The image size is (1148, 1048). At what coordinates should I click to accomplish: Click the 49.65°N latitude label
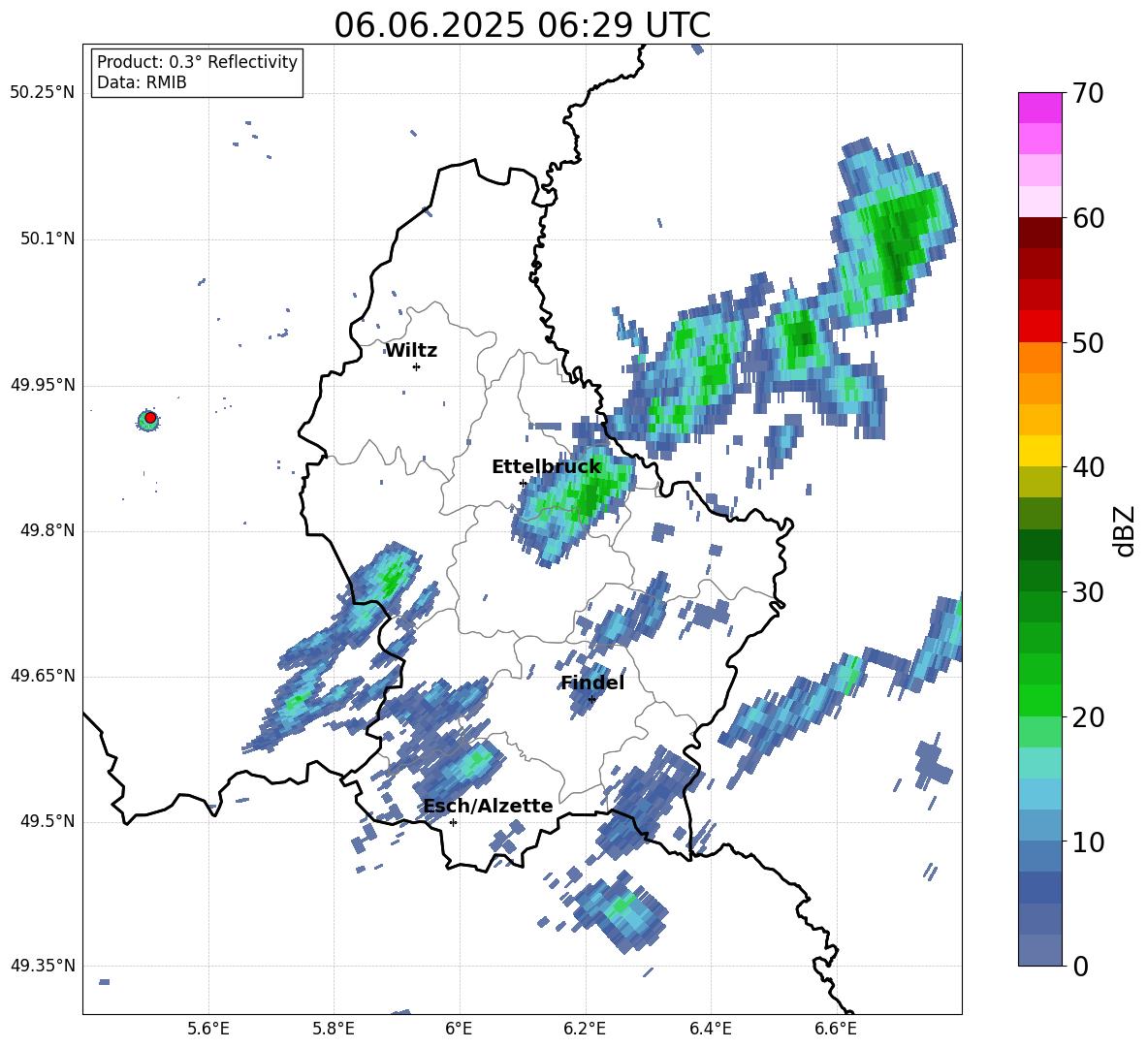coord(43,676)
